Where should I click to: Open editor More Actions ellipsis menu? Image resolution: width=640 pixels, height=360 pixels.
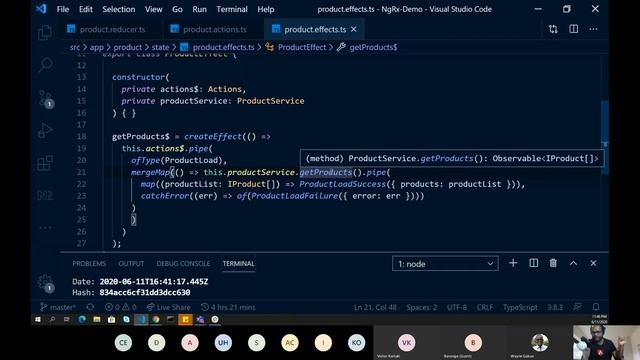(x=593, y=29)
